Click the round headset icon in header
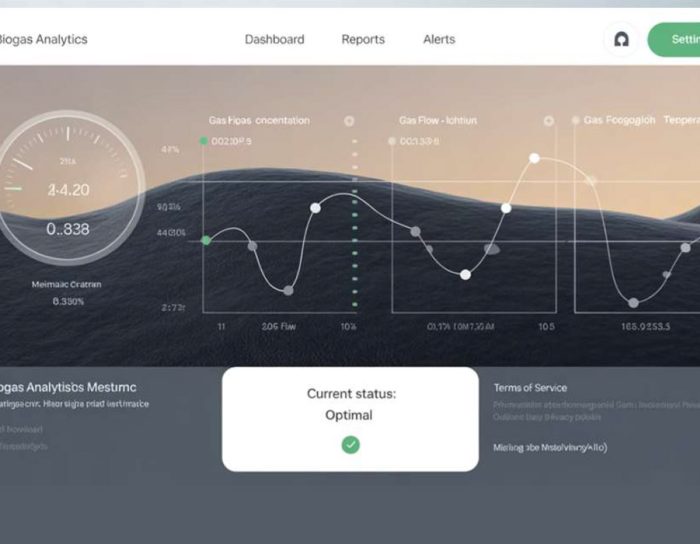 pyautogui.click(x=621, y=40)
